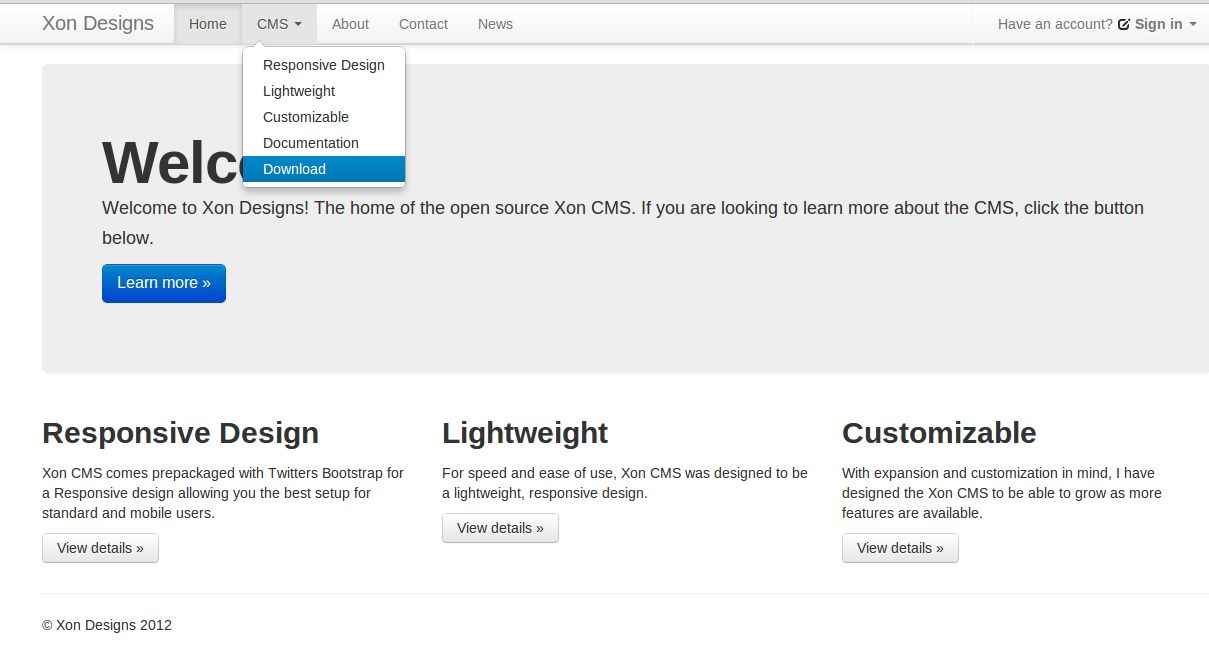Choose Customizable from the CMS dropdown

click(305, 117)
